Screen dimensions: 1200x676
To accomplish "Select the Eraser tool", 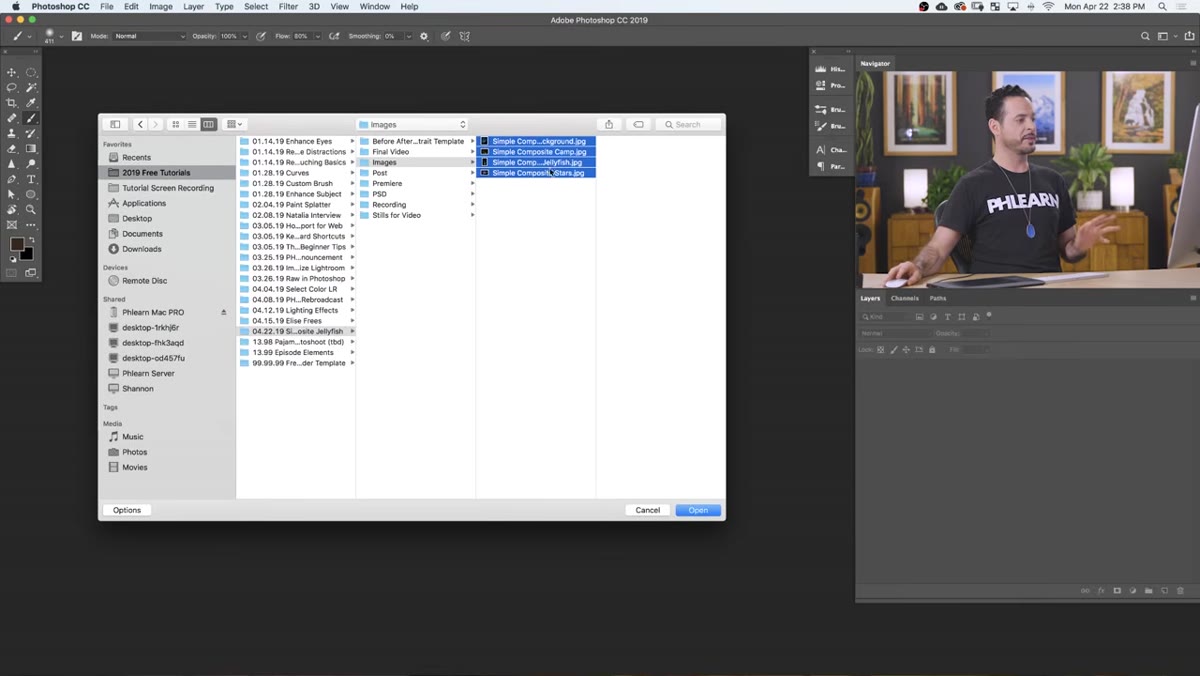I will [x=12, y=148].
